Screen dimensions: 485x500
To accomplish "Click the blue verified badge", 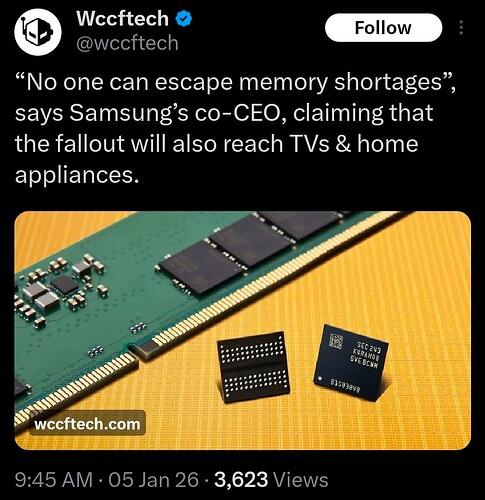I will 184,18.
